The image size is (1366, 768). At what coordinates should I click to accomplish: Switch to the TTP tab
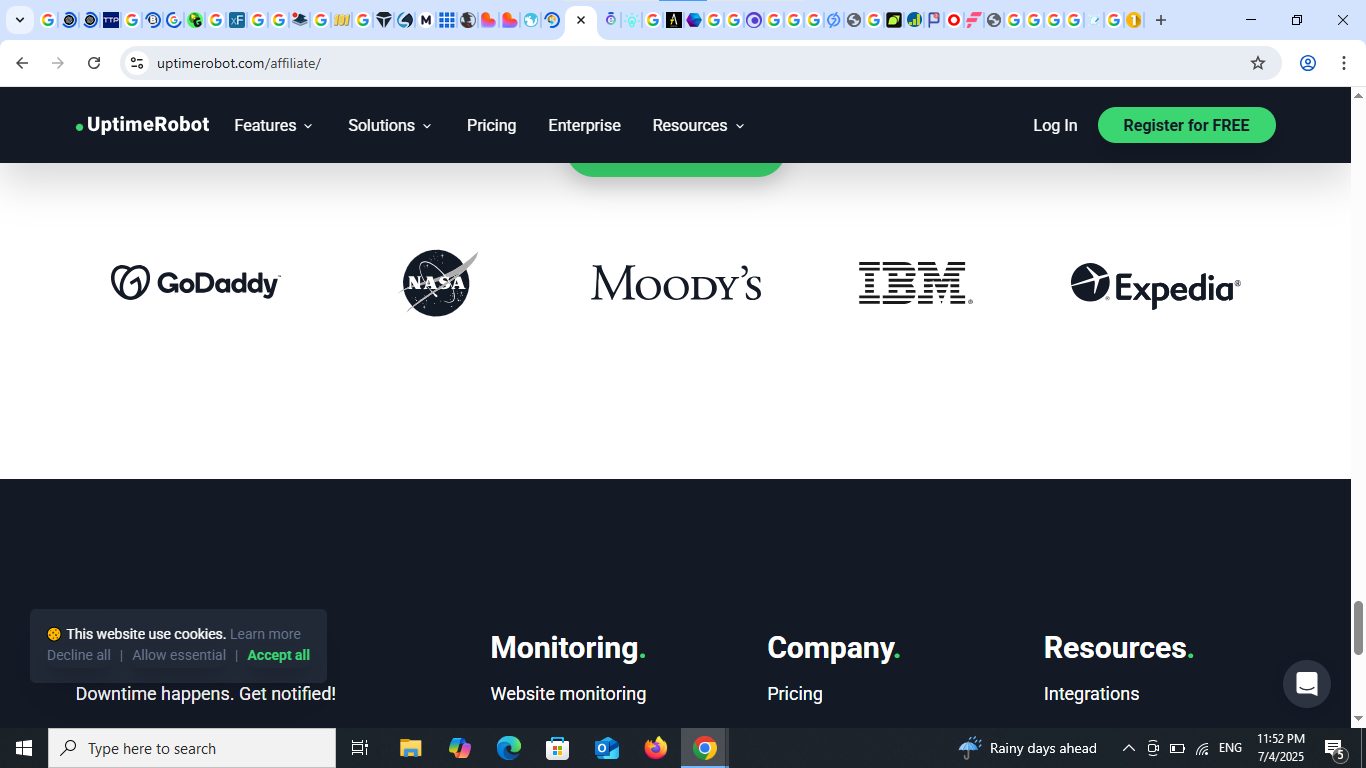111,20
